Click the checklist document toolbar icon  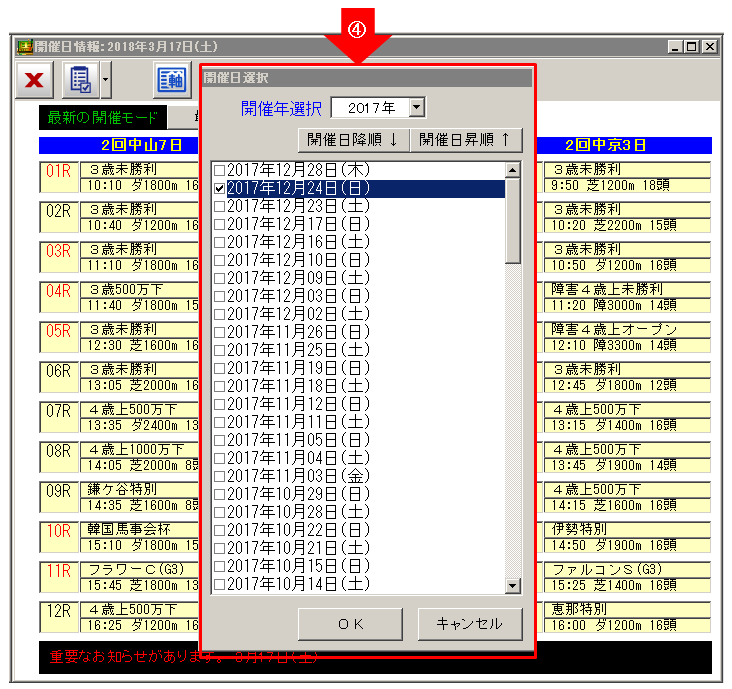coord(80,80)
